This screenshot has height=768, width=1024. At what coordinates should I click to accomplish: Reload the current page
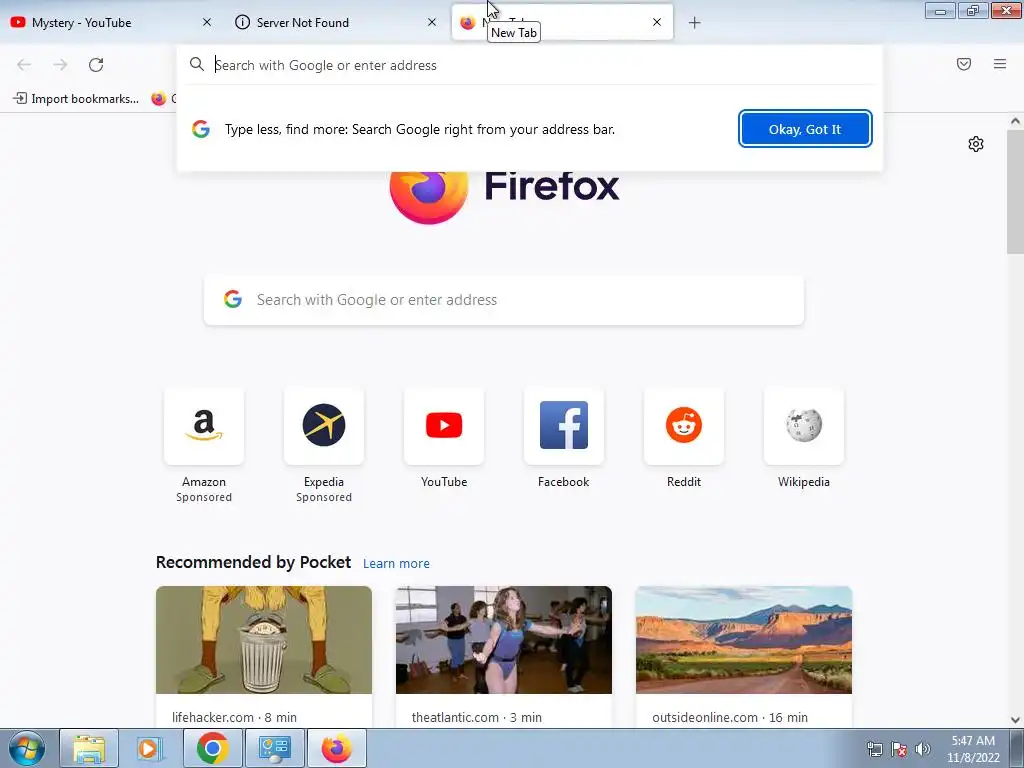click(96, 65)
